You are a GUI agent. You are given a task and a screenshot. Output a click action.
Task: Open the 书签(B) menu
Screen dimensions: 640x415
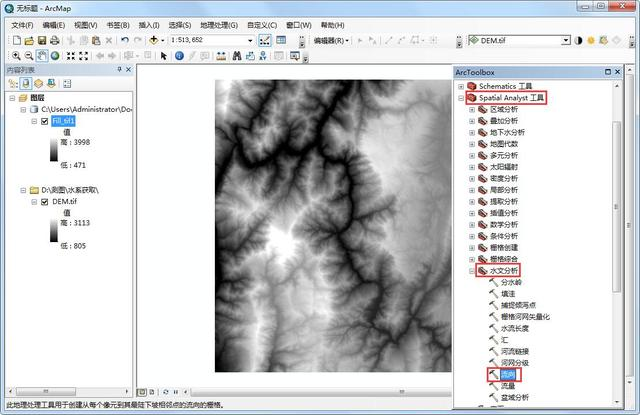click(118, 25)
